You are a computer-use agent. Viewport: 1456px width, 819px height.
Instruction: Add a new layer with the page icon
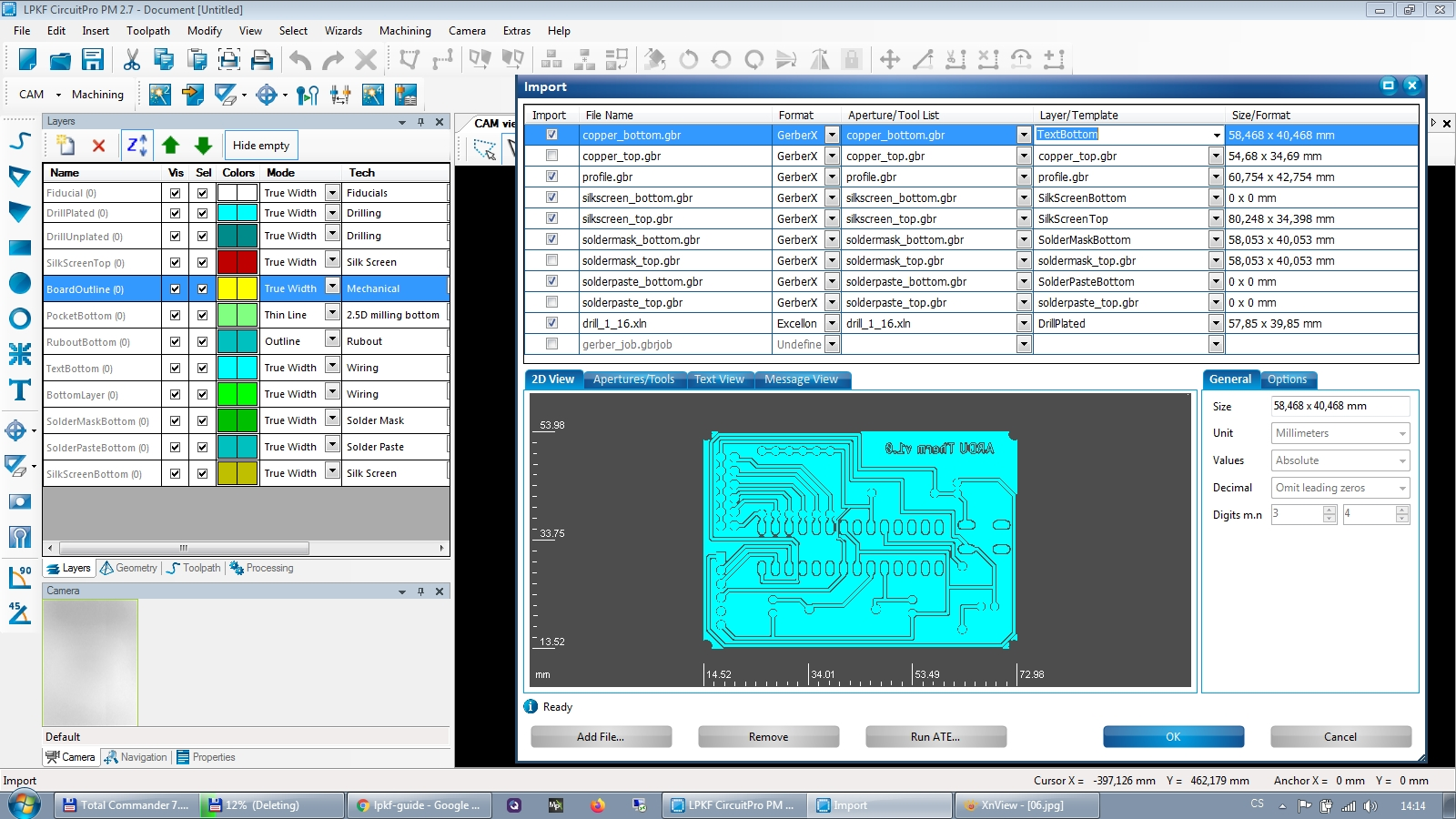click(x=66, y=146)
